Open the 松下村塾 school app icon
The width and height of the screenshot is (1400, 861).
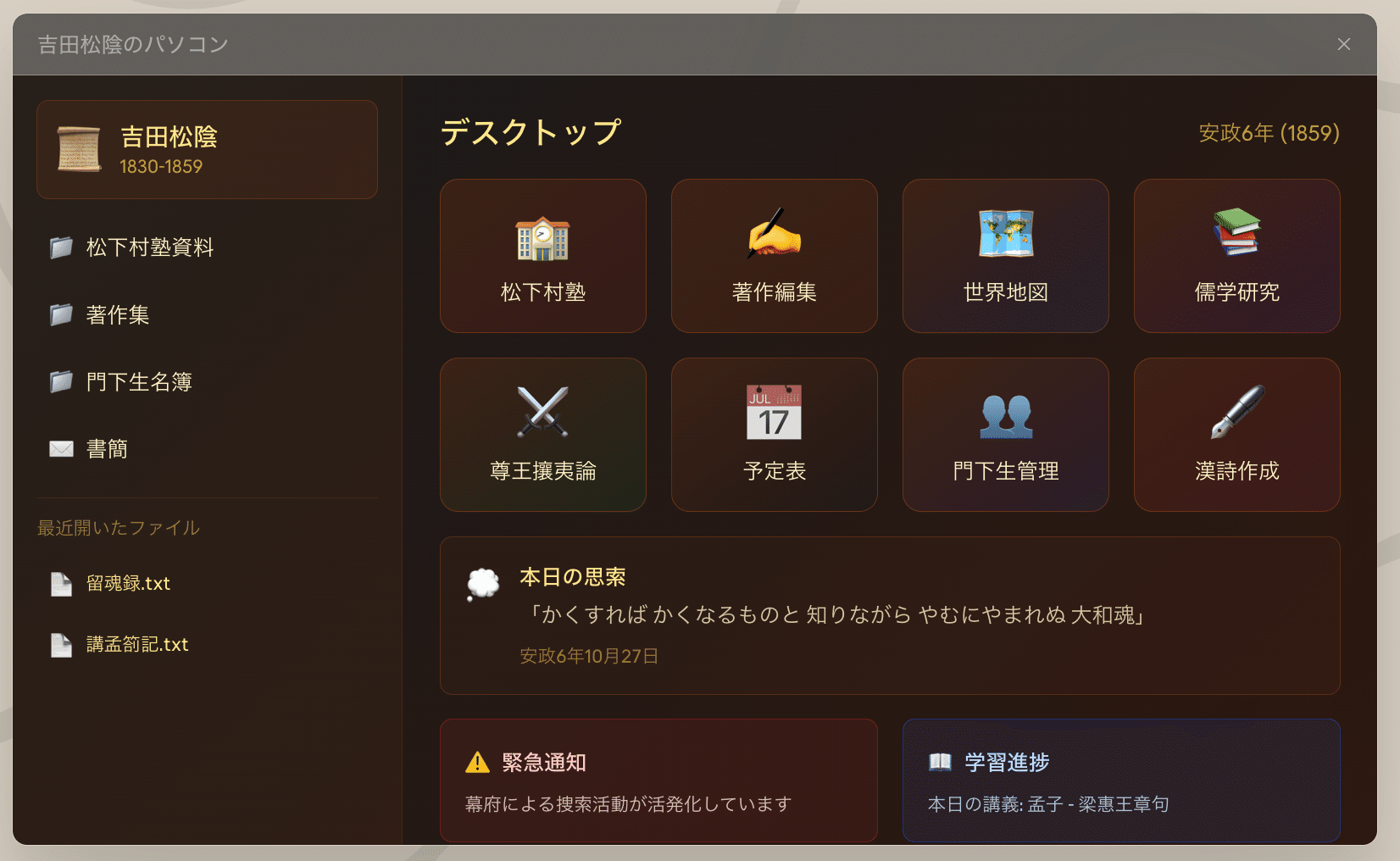coord(543,256)
